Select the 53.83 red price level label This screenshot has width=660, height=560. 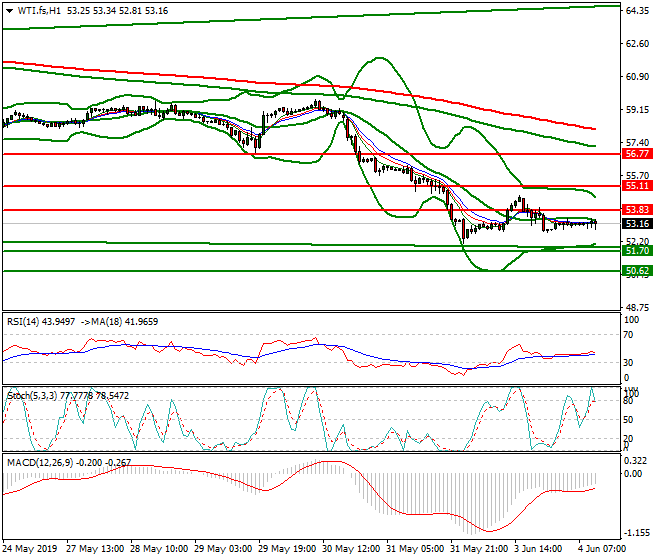pyautogui.click(x=637, y=210)
